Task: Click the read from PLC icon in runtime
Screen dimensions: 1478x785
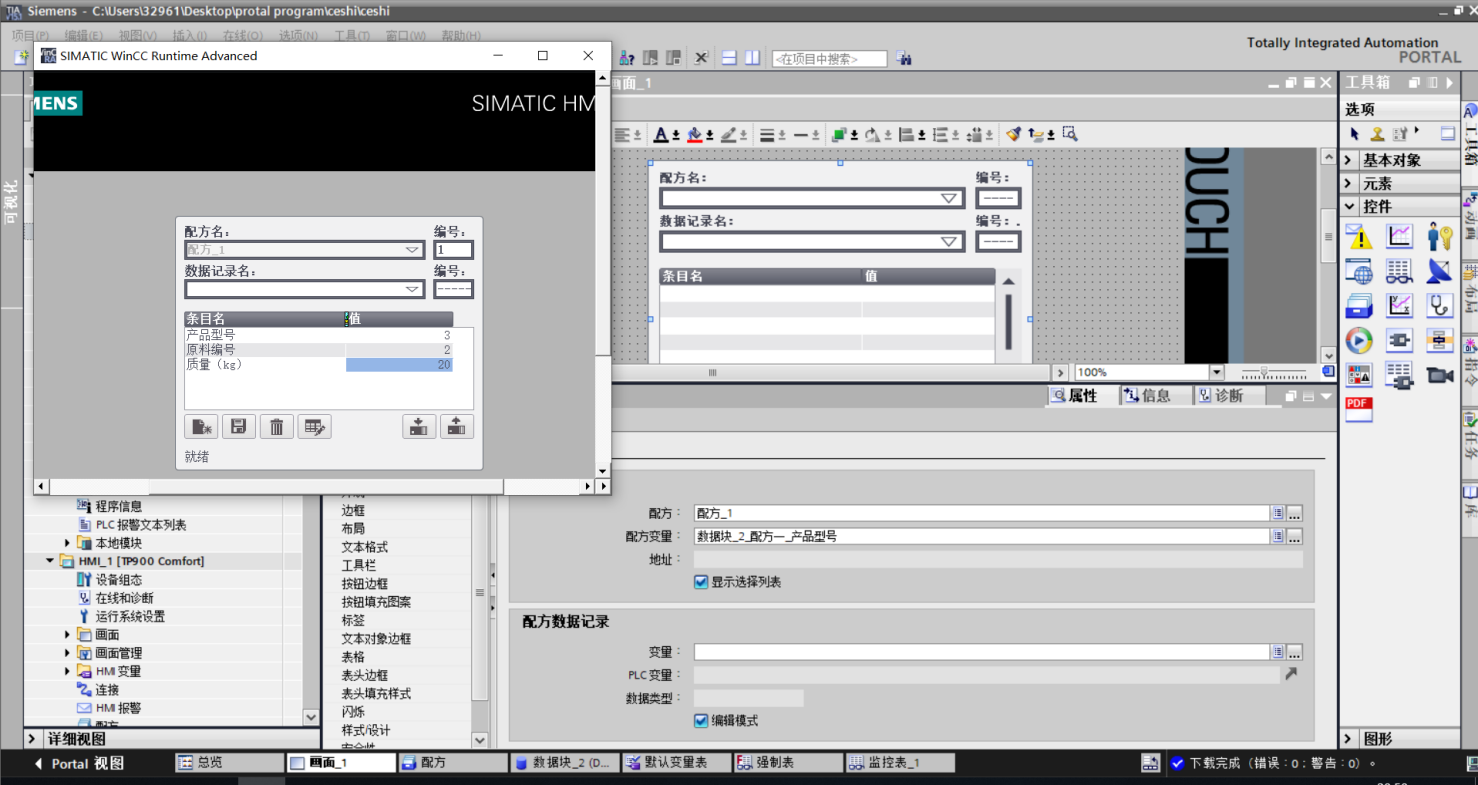Action: [x=457, y=427]
